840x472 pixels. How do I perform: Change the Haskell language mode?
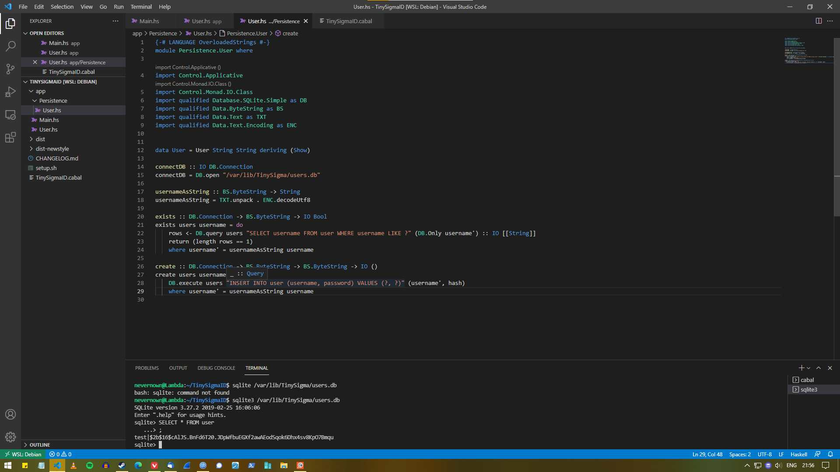(x=798, y=454)
